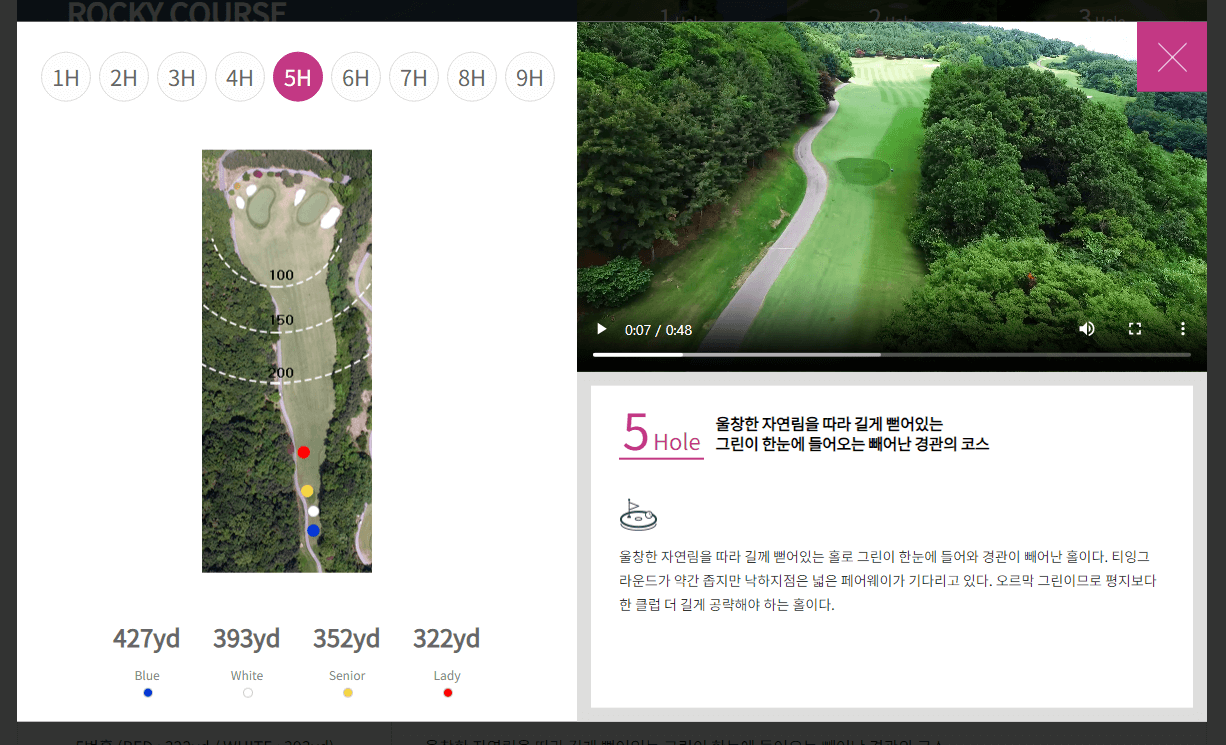Toggle the Blue tee dot marker

click(x=147, y=691)
